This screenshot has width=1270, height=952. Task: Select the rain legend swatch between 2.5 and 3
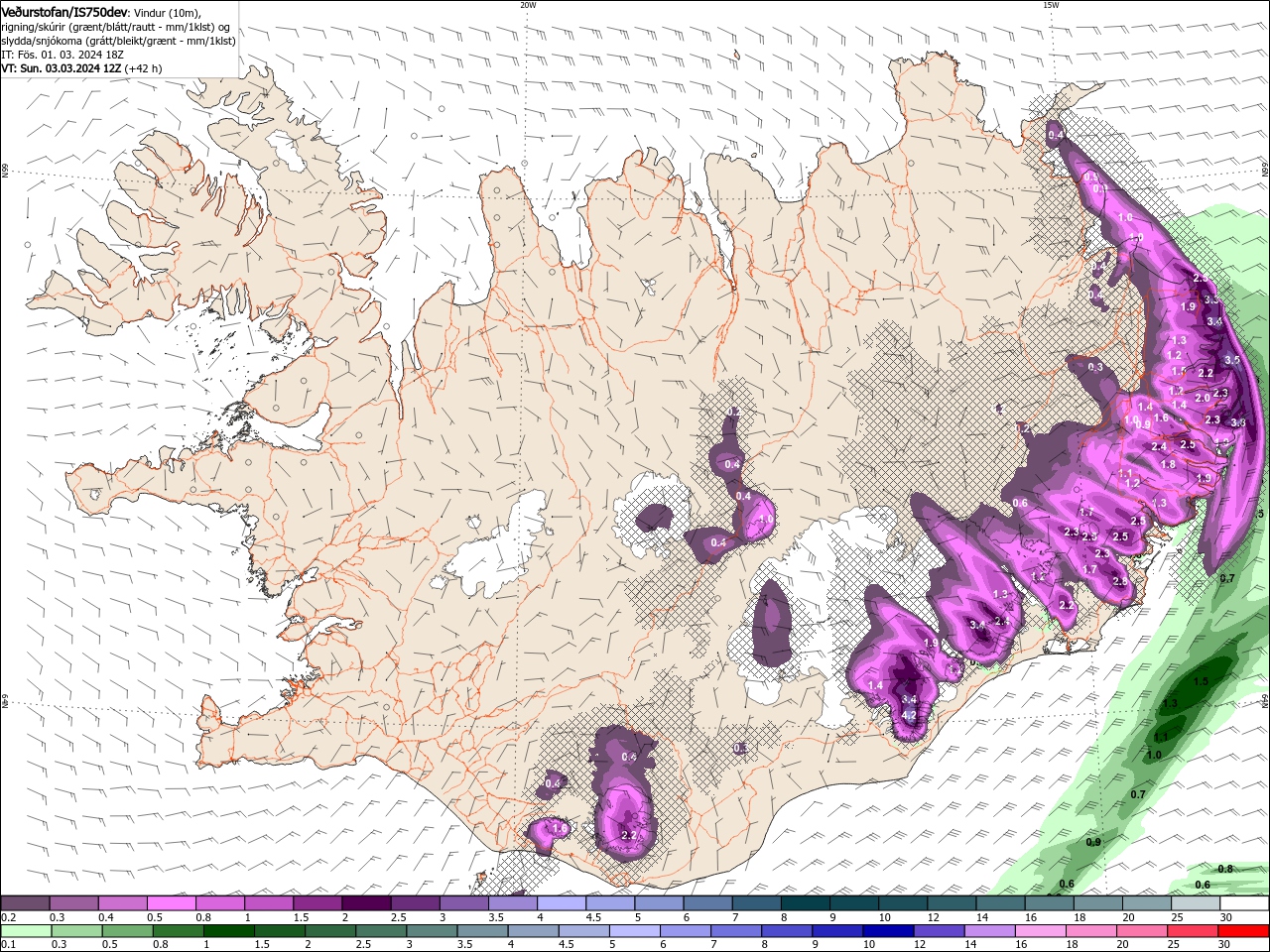coord(382,931)
